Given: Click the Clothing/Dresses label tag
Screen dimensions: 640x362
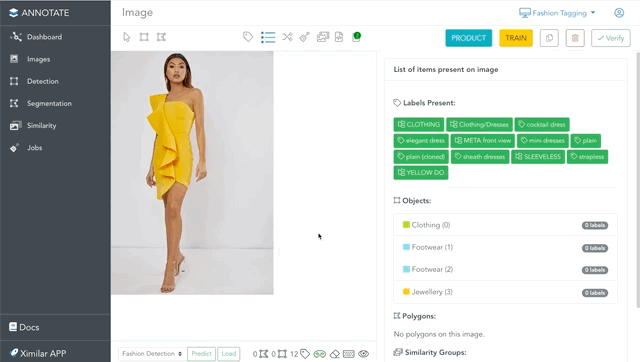Looking at the screenshot, I should click(x=480, y=124).
